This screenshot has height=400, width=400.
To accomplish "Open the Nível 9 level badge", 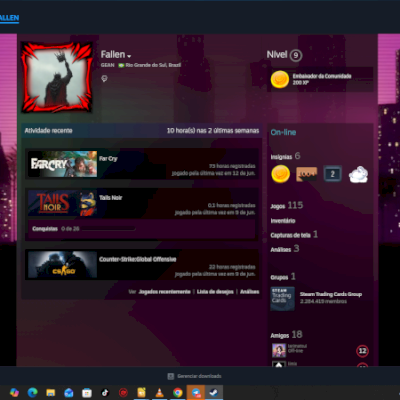I will pos(296,55).
